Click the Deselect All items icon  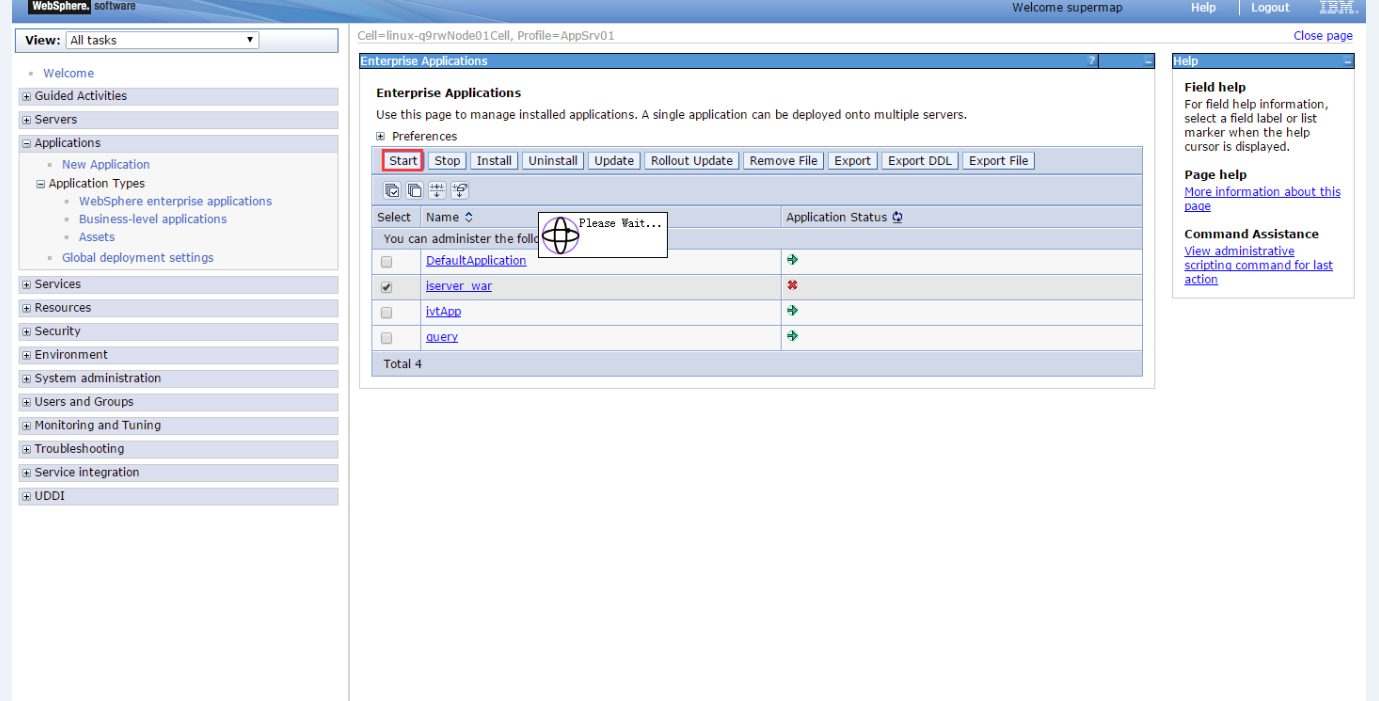tap(414, 190)
